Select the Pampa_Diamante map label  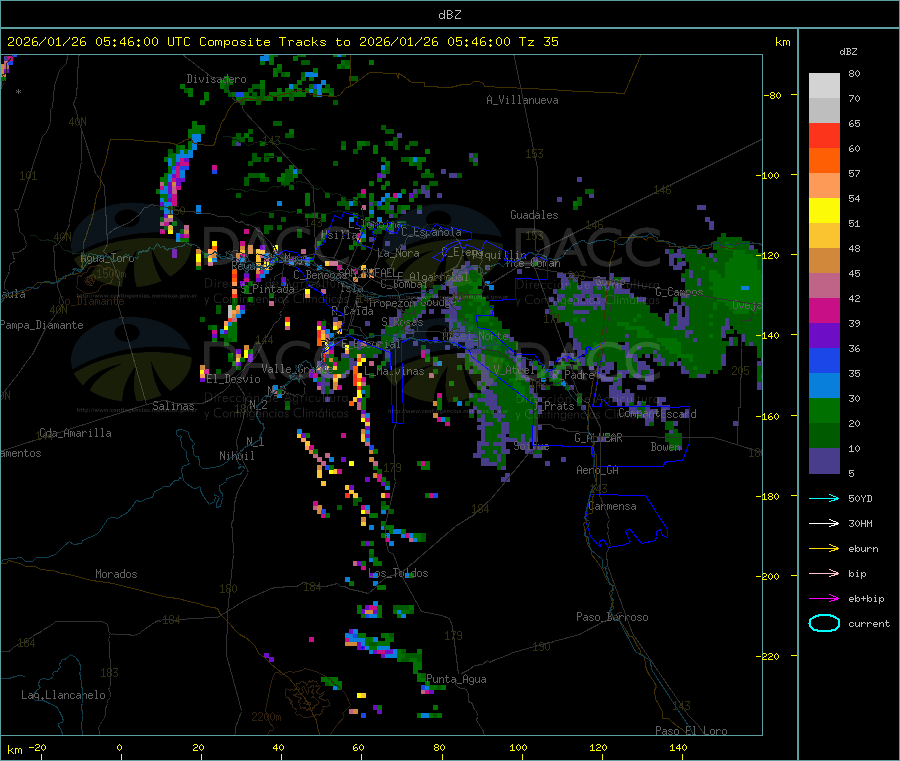(x=41, y=325)
